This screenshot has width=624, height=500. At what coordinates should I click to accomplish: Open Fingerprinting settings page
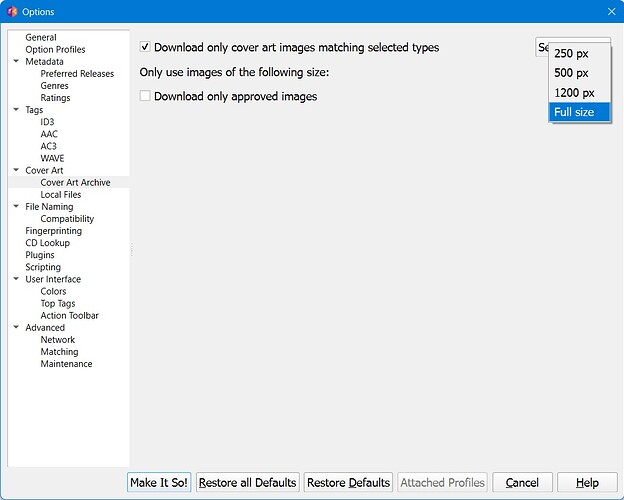tap(54, 230)
